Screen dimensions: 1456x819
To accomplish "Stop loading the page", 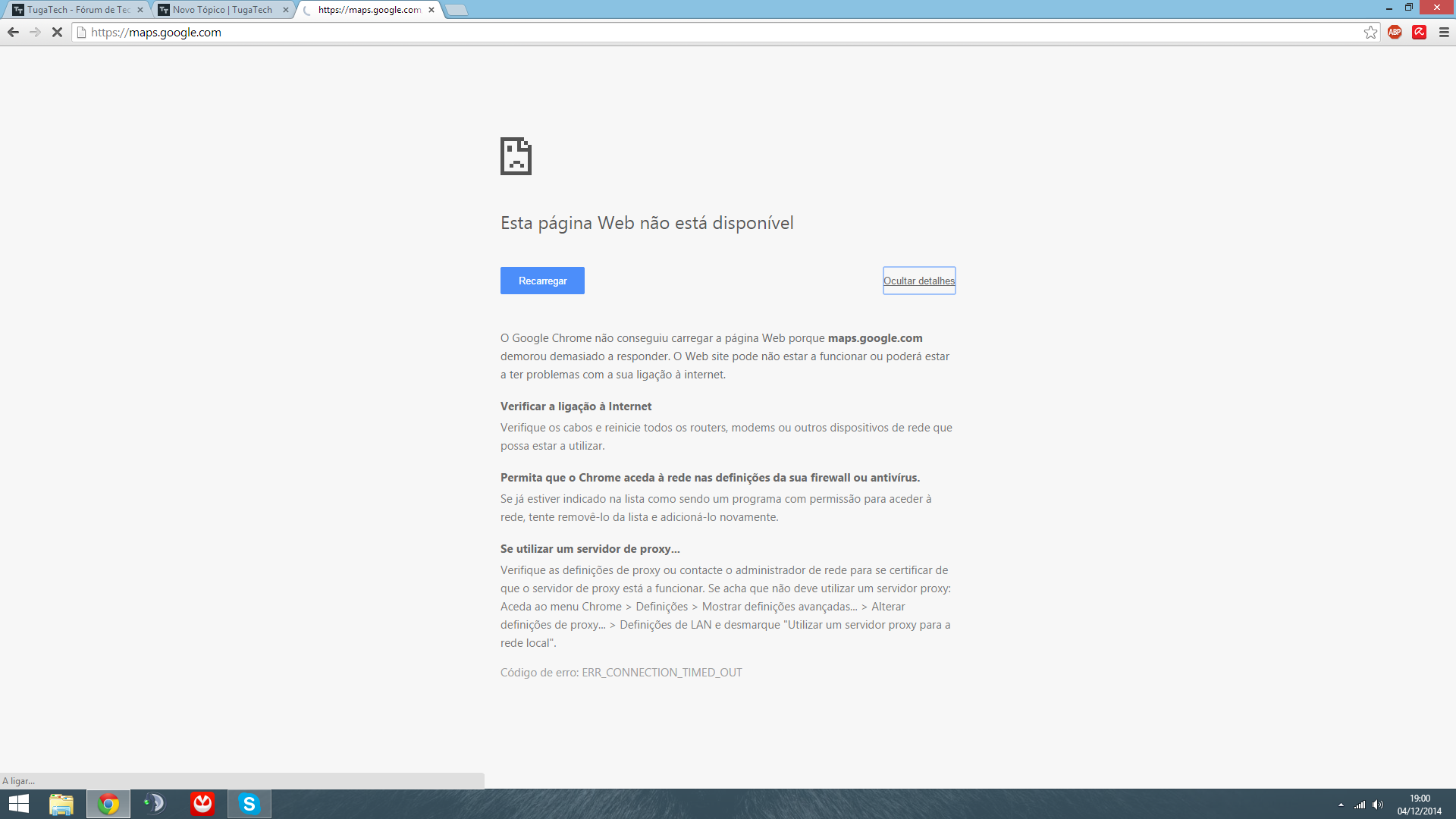I will [x=57, y=32].
